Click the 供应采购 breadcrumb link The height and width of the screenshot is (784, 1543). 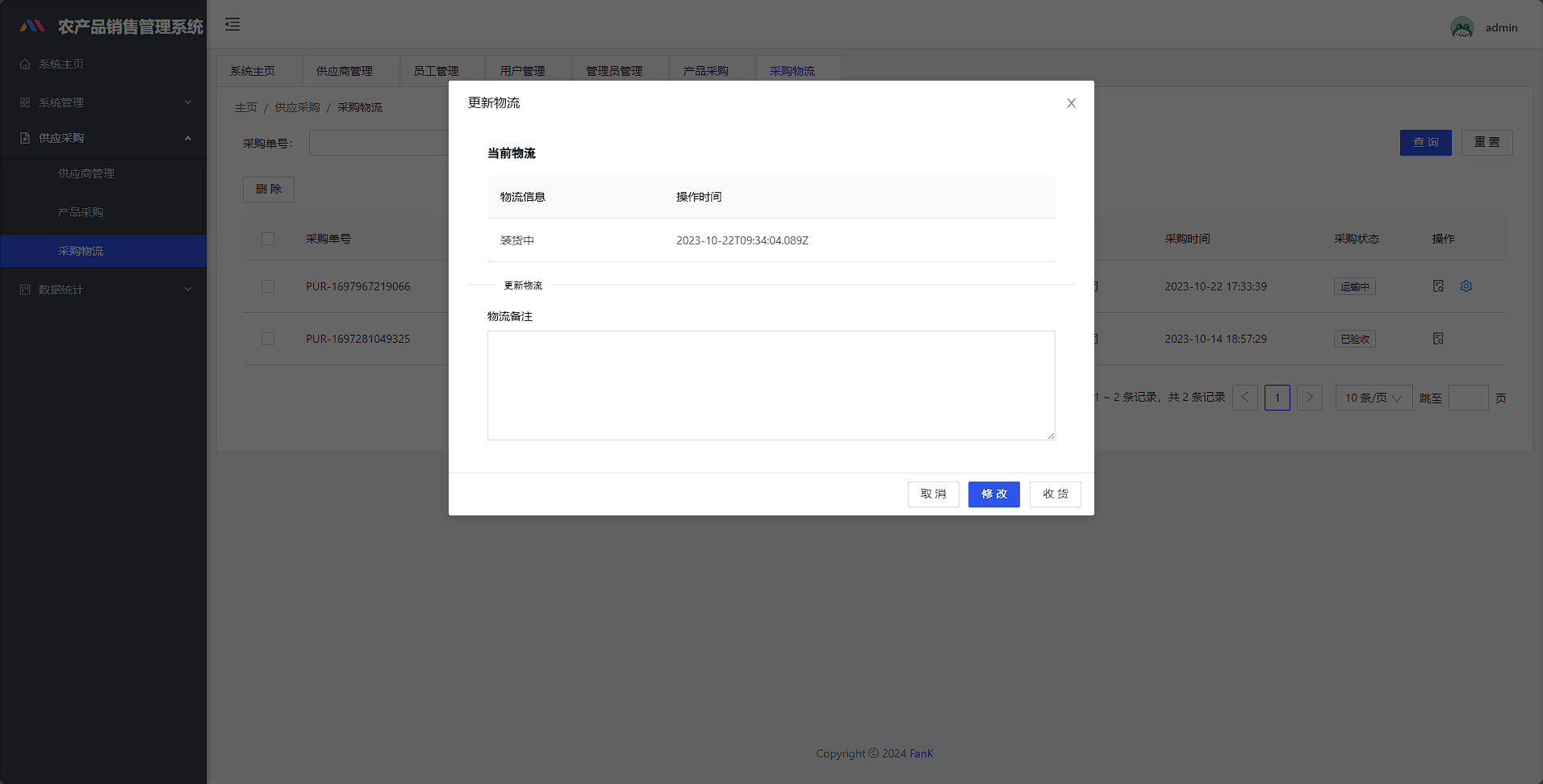297,107
